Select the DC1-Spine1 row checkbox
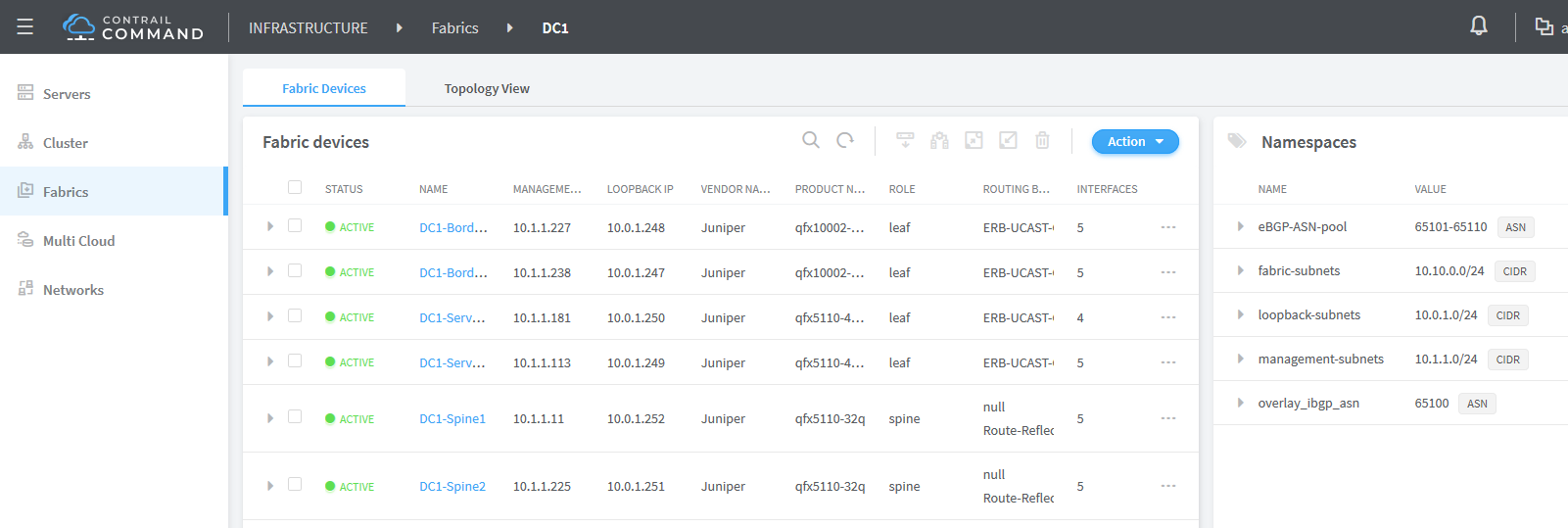 (295, 416)
